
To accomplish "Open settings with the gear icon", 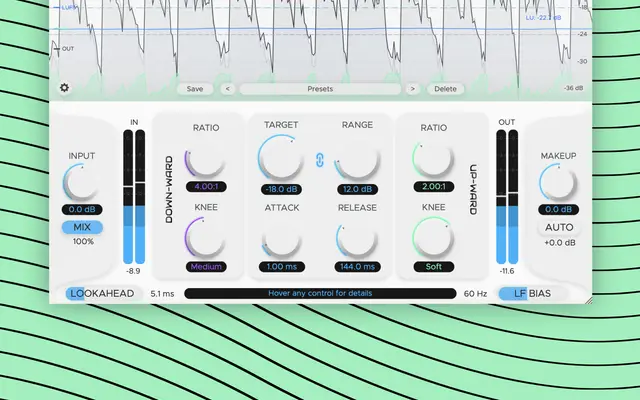I will pos(64,88).
